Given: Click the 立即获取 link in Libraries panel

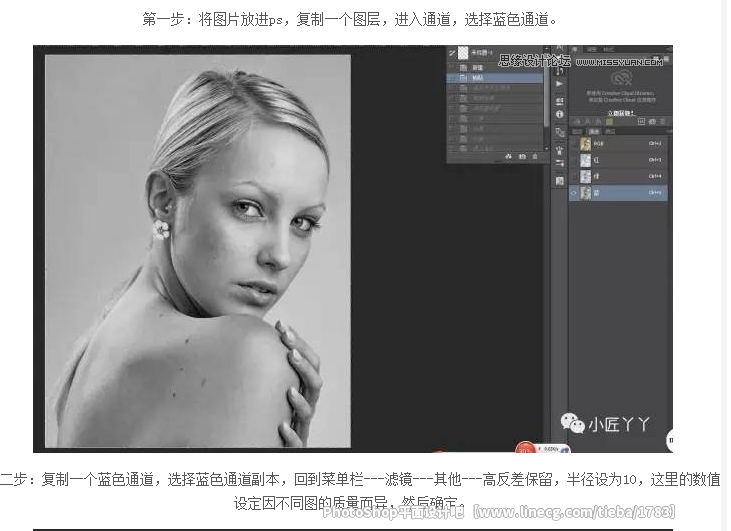Looking at the screenshot, I should 621,113.
